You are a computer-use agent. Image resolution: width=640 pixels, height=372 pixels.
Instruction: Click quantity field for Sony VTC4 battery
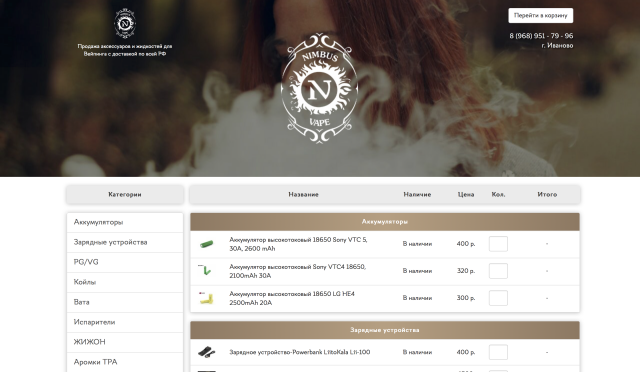pos(498,271)
